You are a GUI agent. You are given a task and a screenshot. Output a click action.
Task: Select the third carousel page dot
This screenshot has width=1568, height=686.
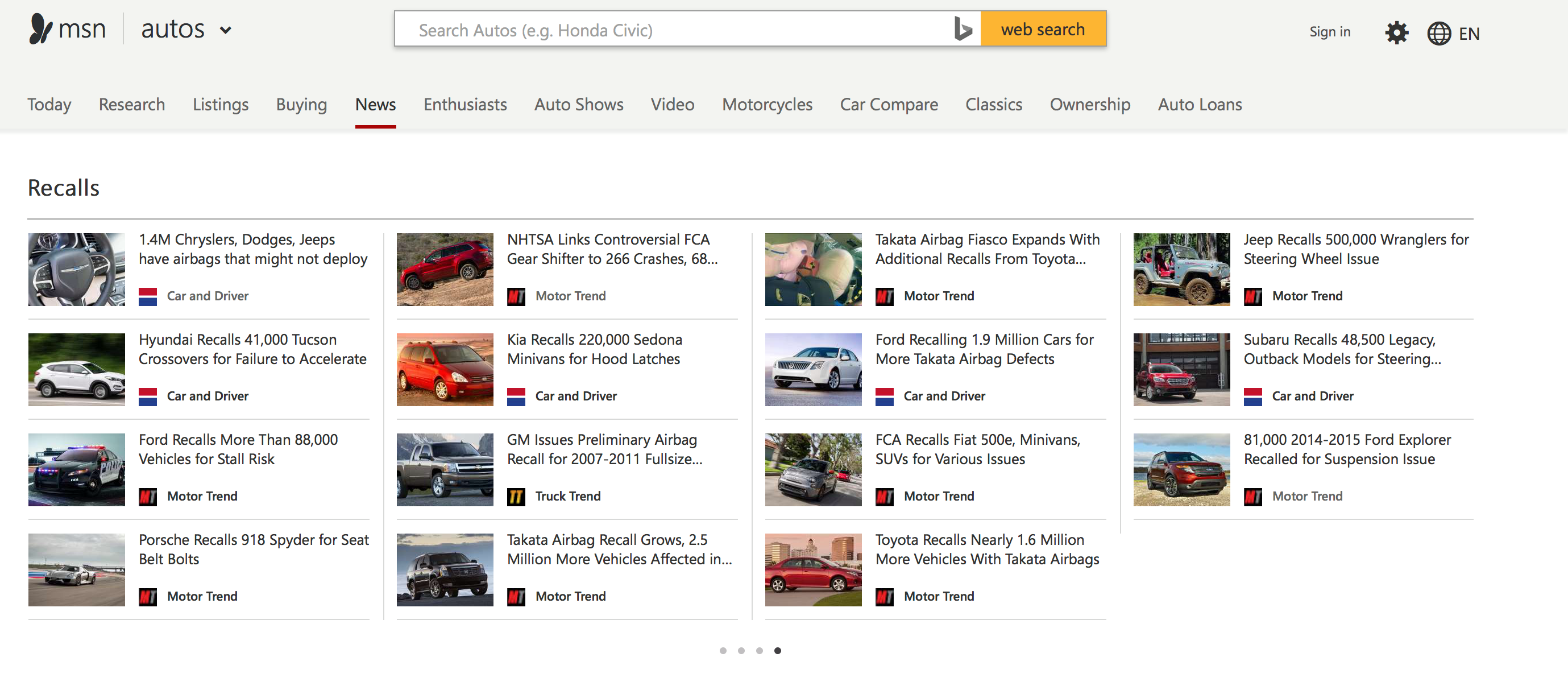point(759,651)
